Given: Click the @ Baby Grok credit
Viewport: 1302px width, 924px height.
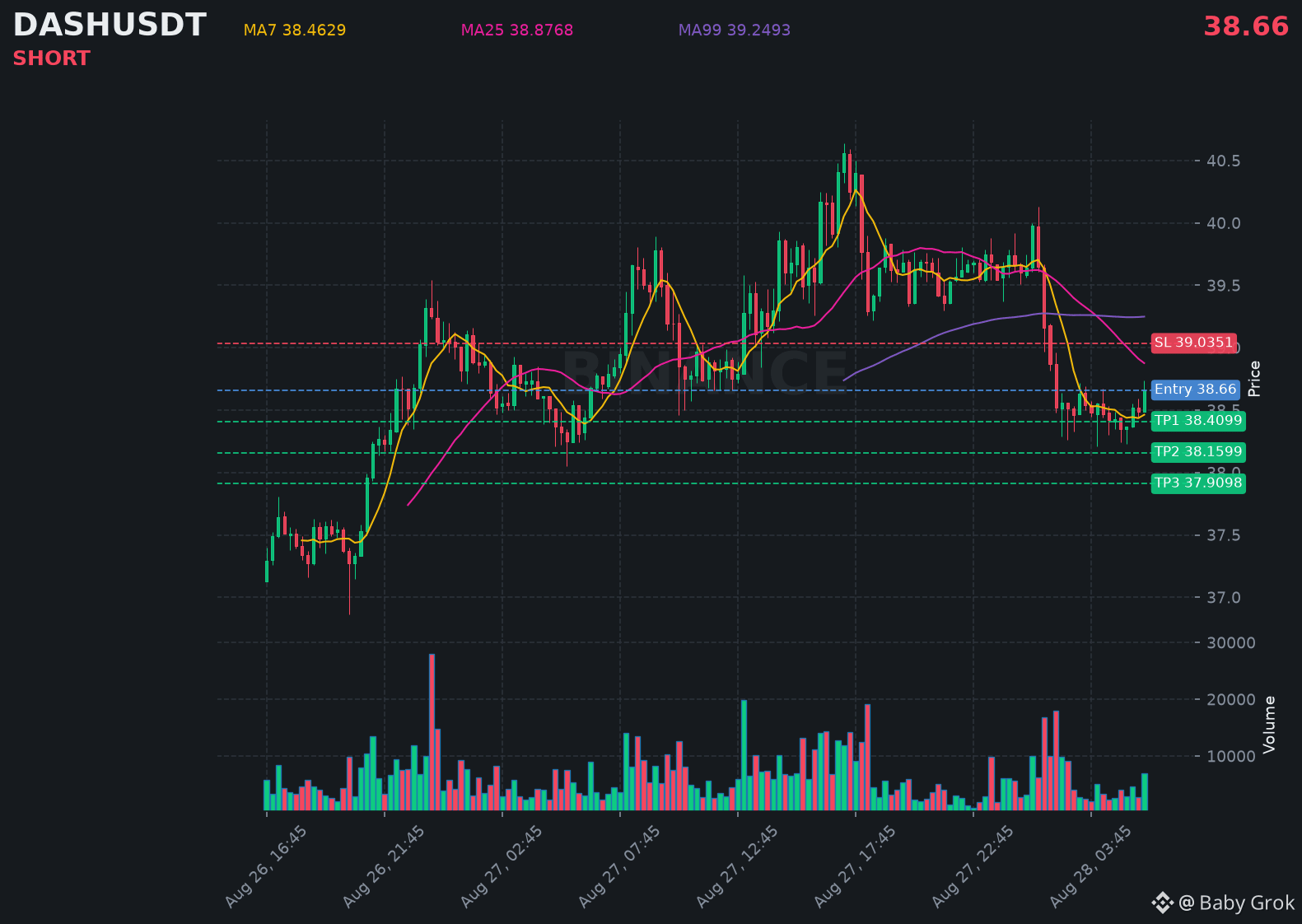Looking at the screenshot, I should (1237, 903).
